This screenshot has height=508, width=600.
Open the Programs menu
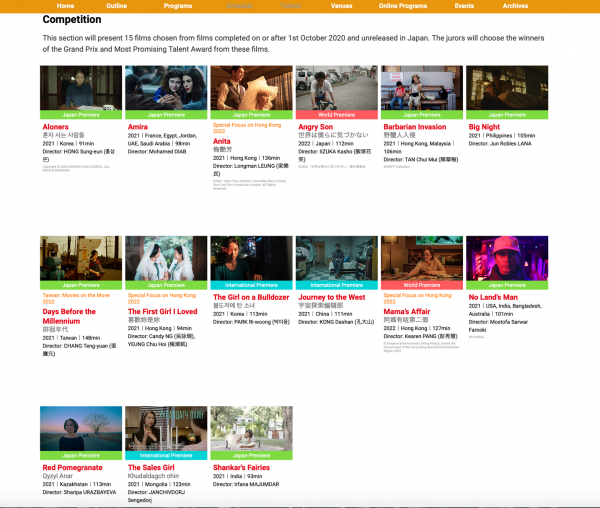(176, 6)
